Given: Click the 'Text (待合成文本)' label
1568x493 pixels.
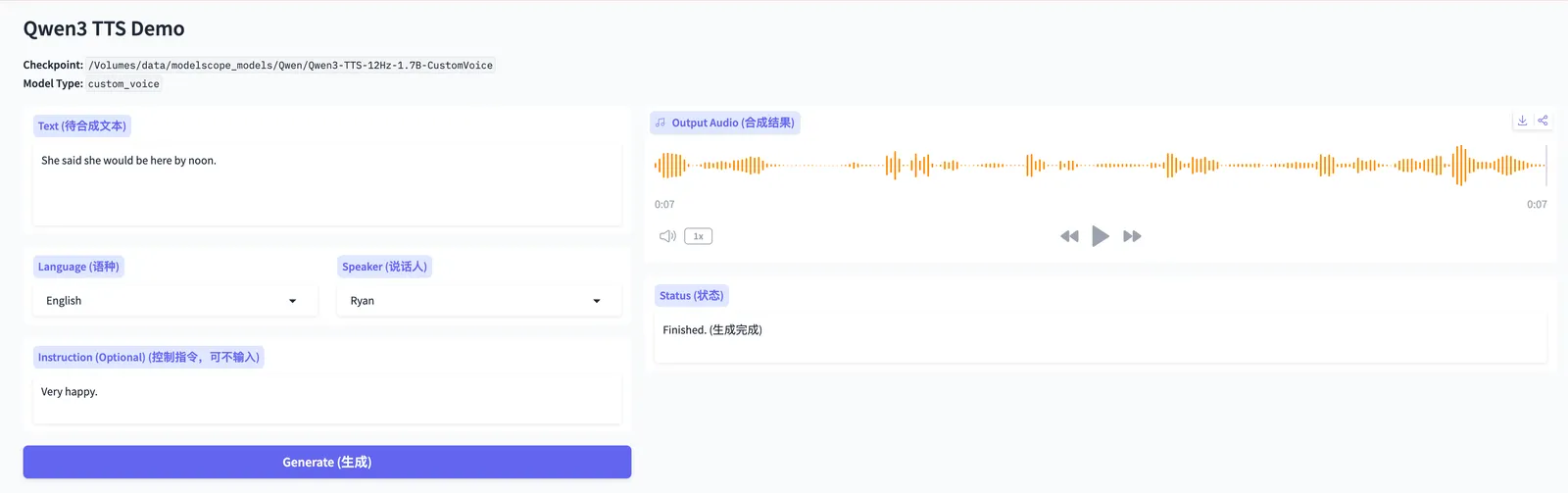Looking at the screenshot, I should coord(82,125).
